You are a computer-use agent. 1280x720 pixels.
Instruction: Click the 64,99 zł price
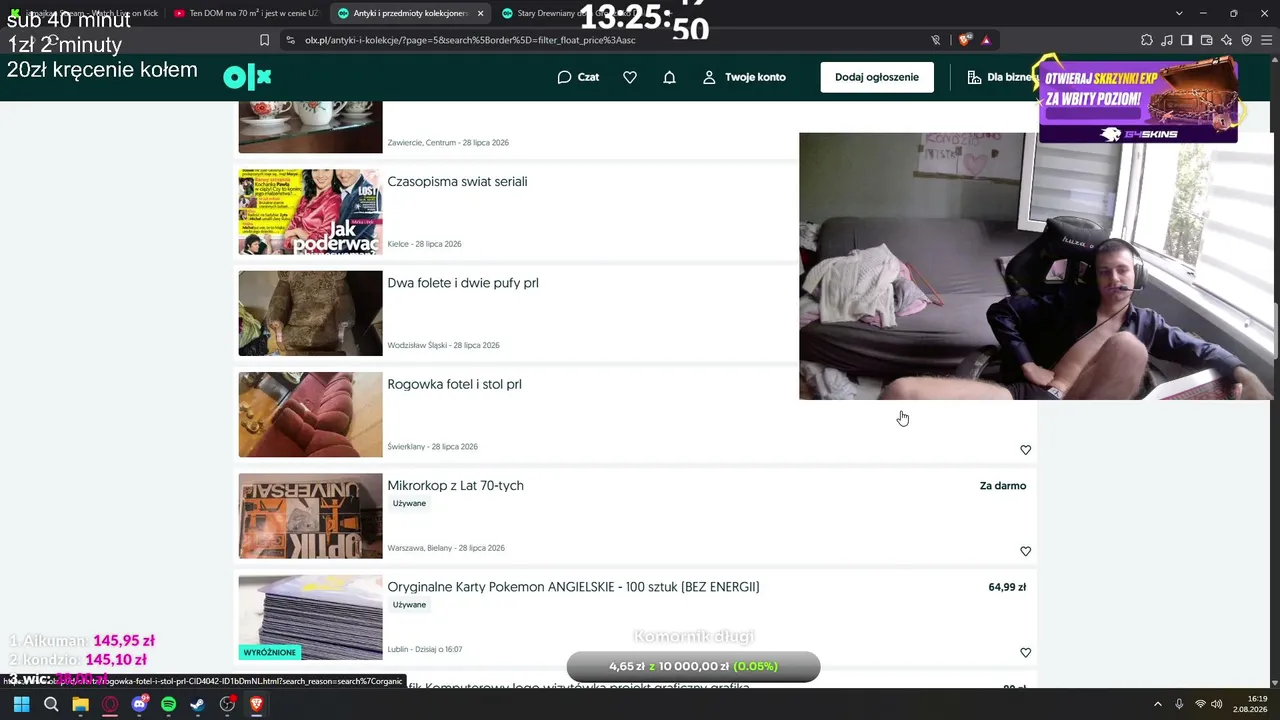(1007, 587)
